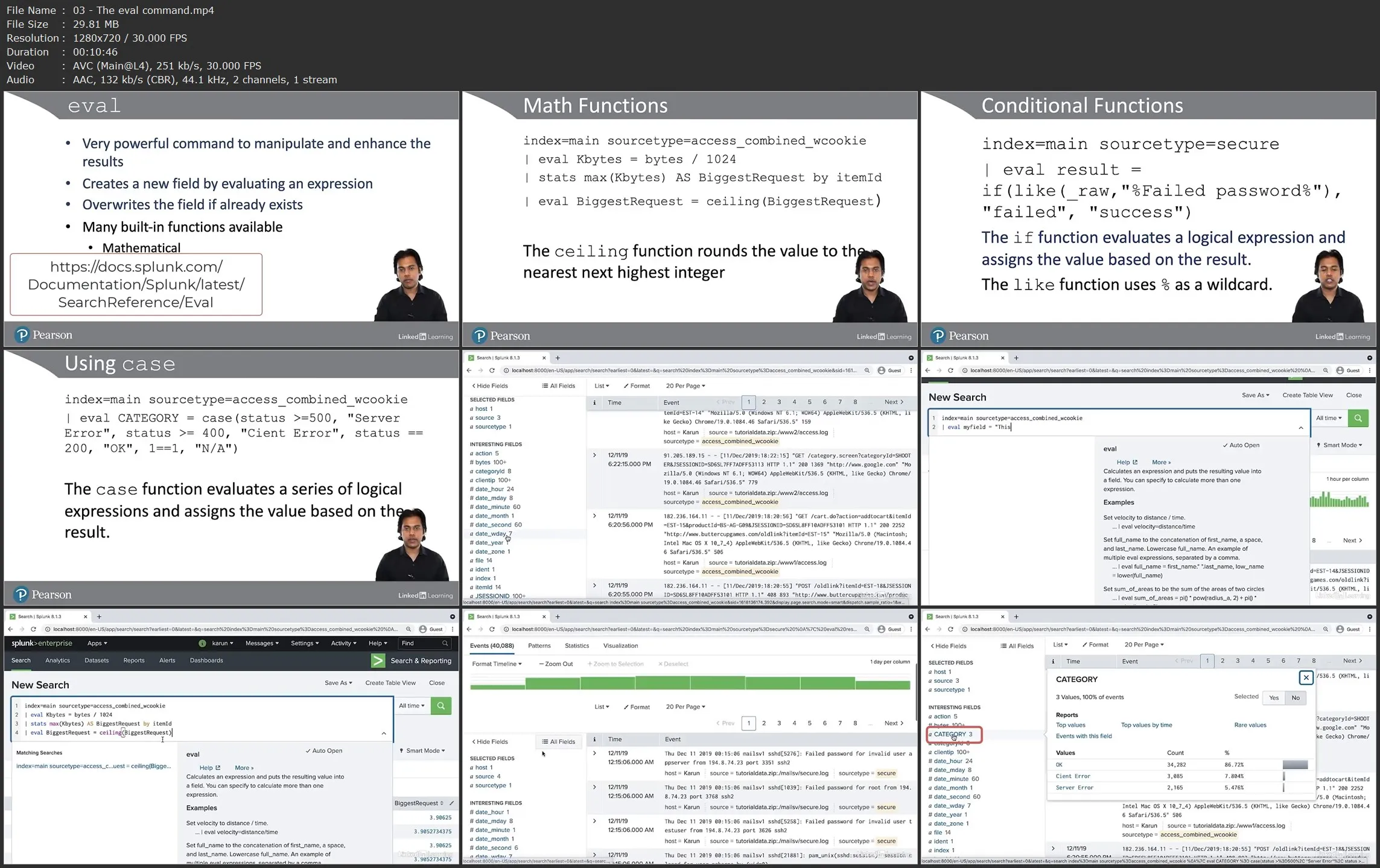The width and height of the screenshot is (1380, 868).
Task: Open Format Timeline dropdown
Action: point(496,664)
